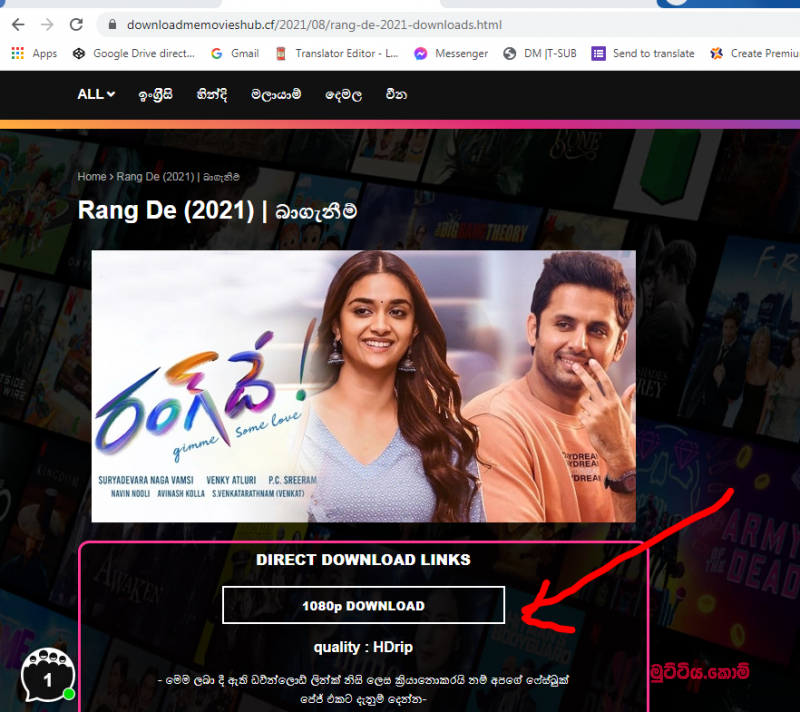Open the chat bubble widget showing 1
The width and height of the screenshot is (800, 712).
pos(48,675)
